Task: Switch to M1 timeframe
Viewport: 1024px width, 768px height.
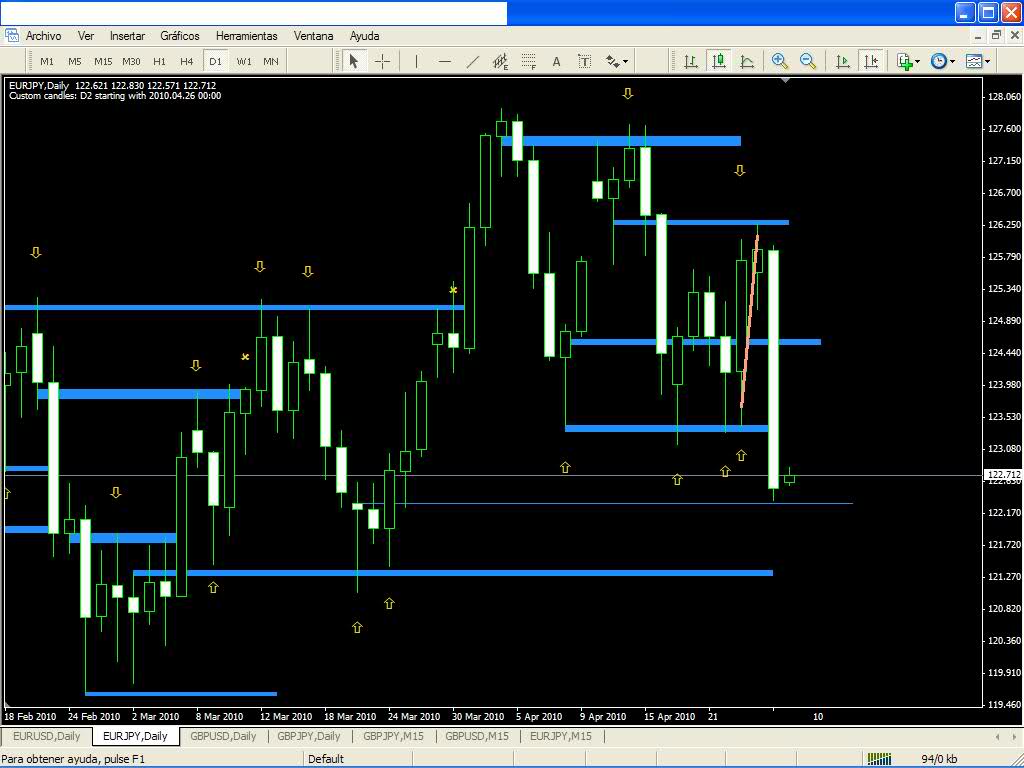Action: (x=47, y=61)
